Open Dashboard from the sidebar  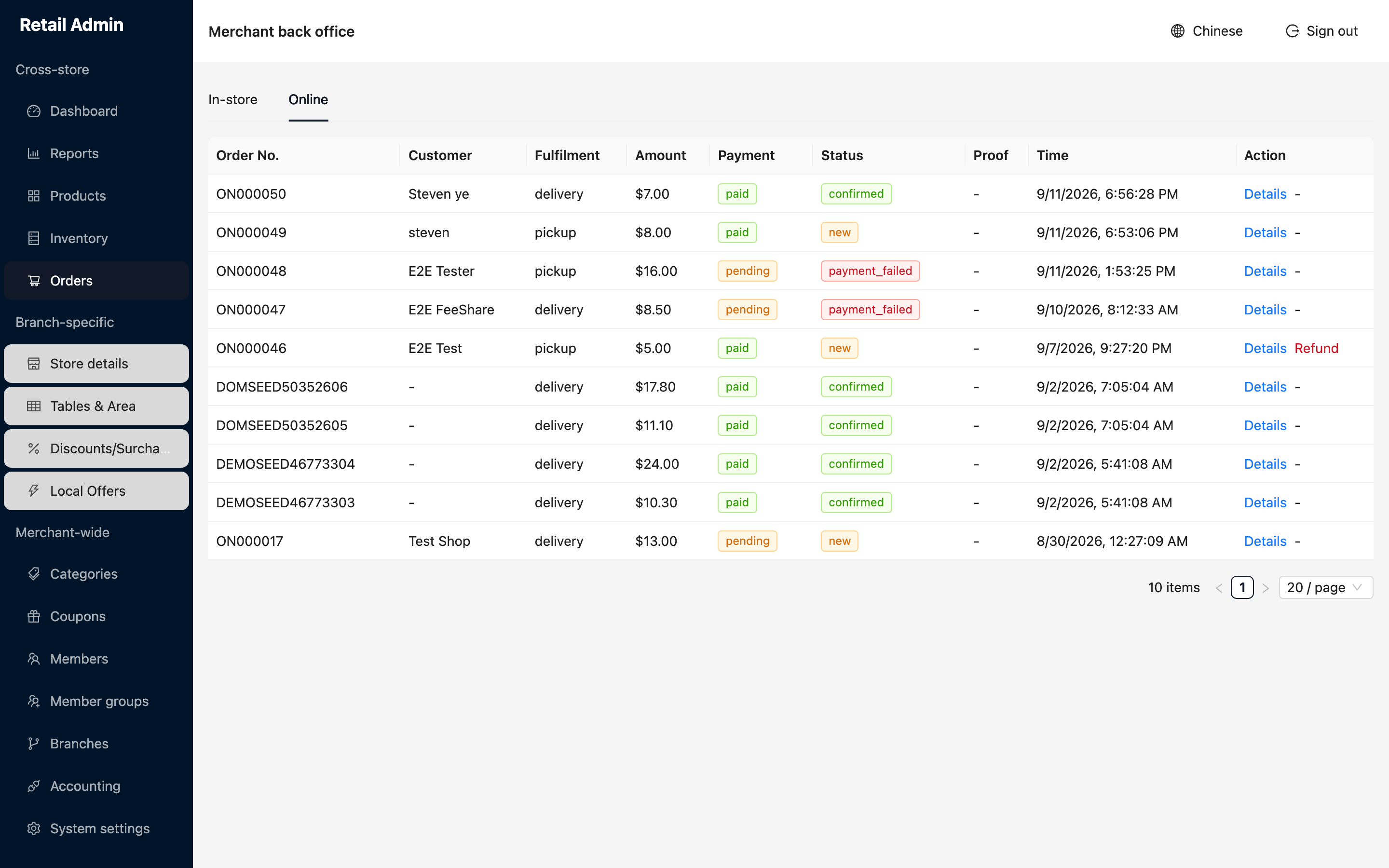(96, 111)
